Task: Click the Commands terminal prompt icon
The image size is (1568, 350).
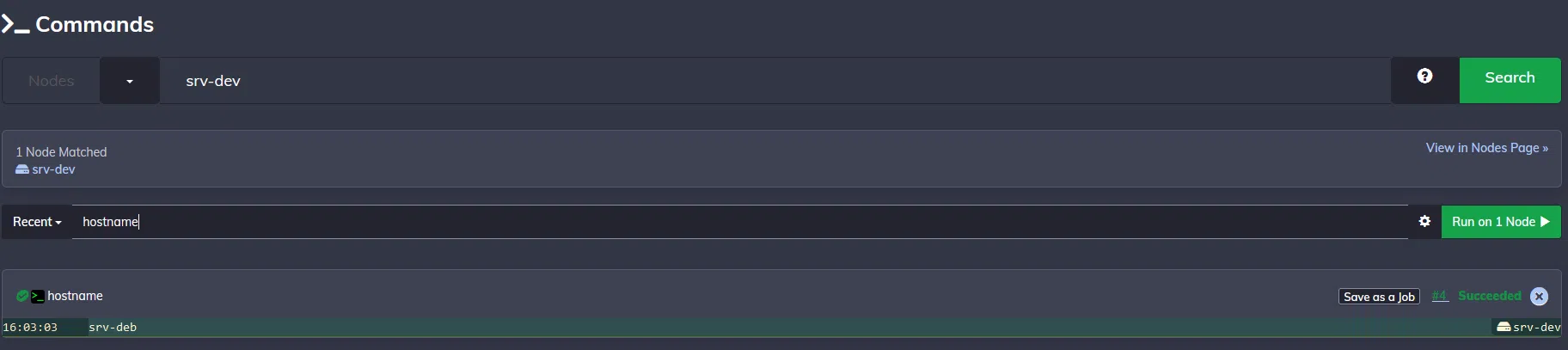Action: click(15, 25)
